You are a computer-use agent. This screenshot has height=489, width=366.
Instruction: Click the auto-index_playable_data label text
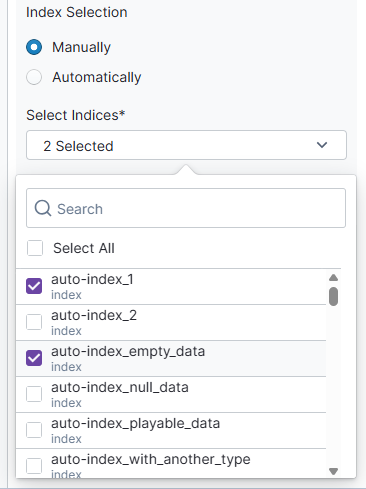tap(135, 424)
